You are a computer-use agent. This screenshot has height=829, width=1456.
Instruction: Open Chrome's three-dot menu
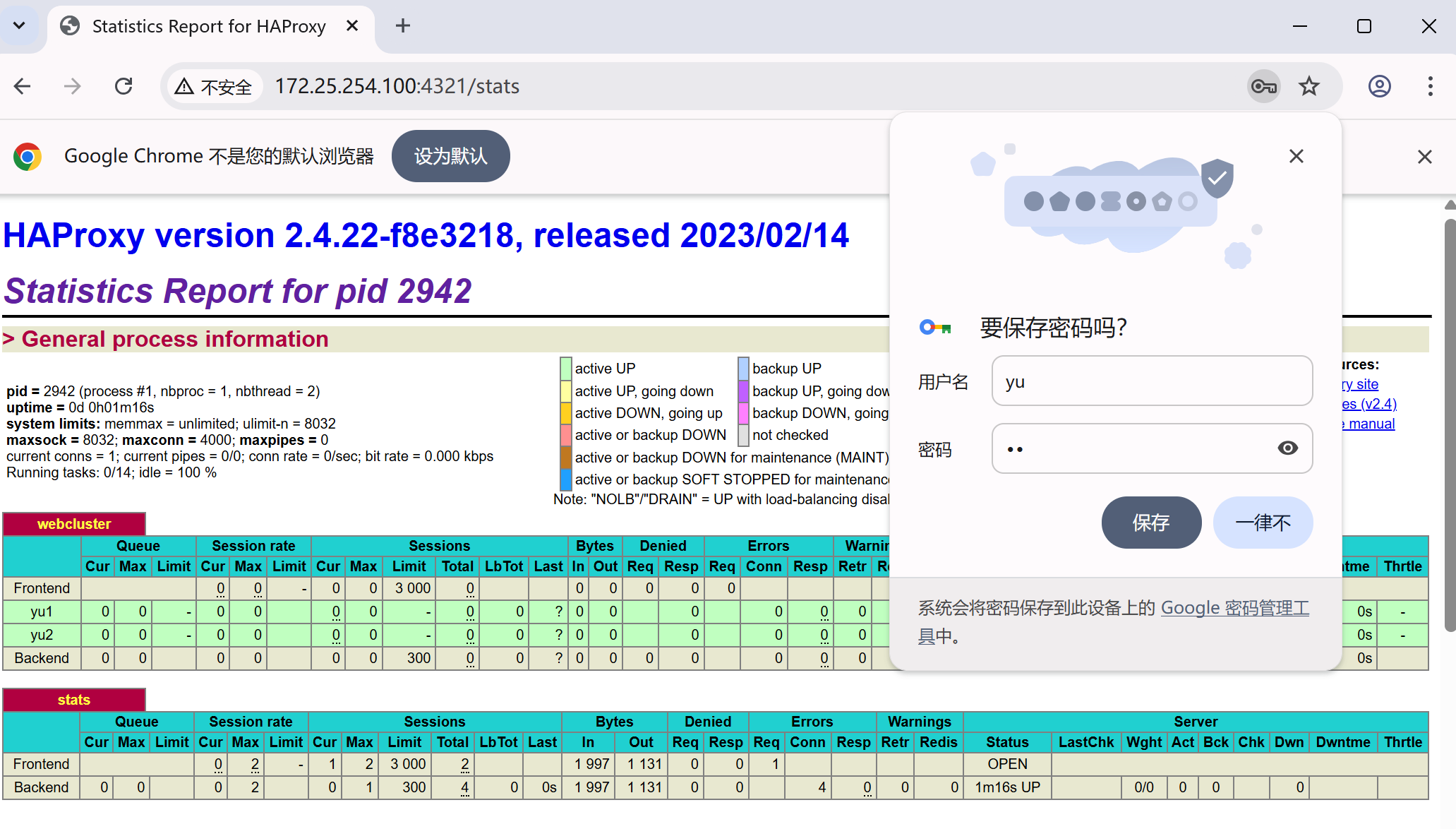(1430, 86)
